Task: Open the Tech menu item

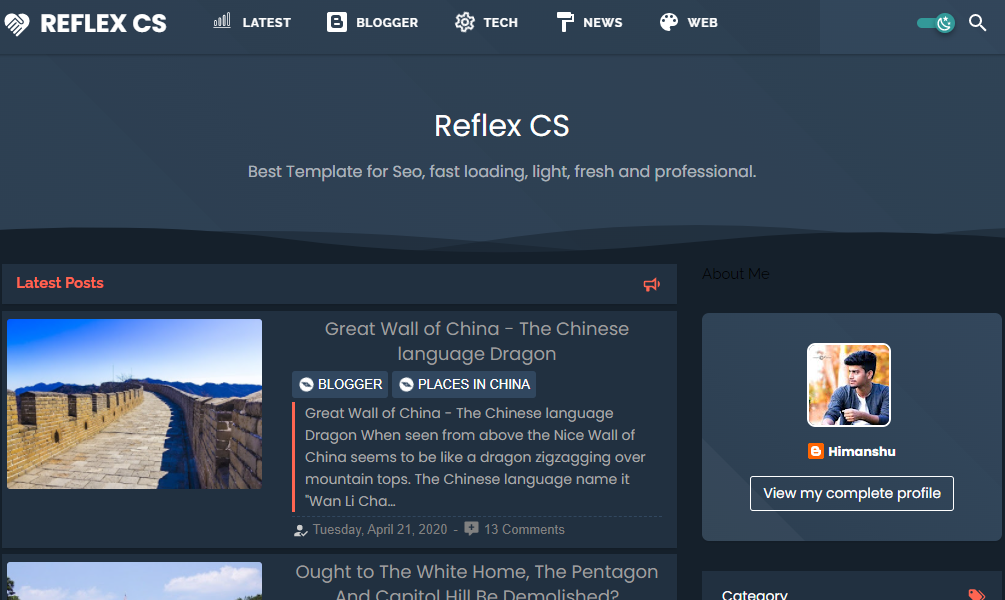Action: coord(486,22)
